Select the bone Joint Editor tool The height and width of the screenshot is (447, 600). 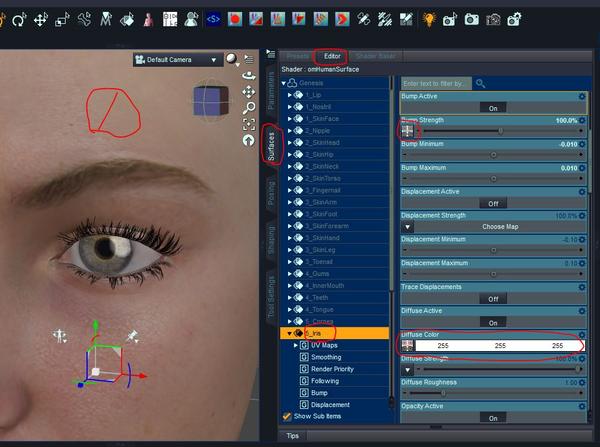point(84,20)
